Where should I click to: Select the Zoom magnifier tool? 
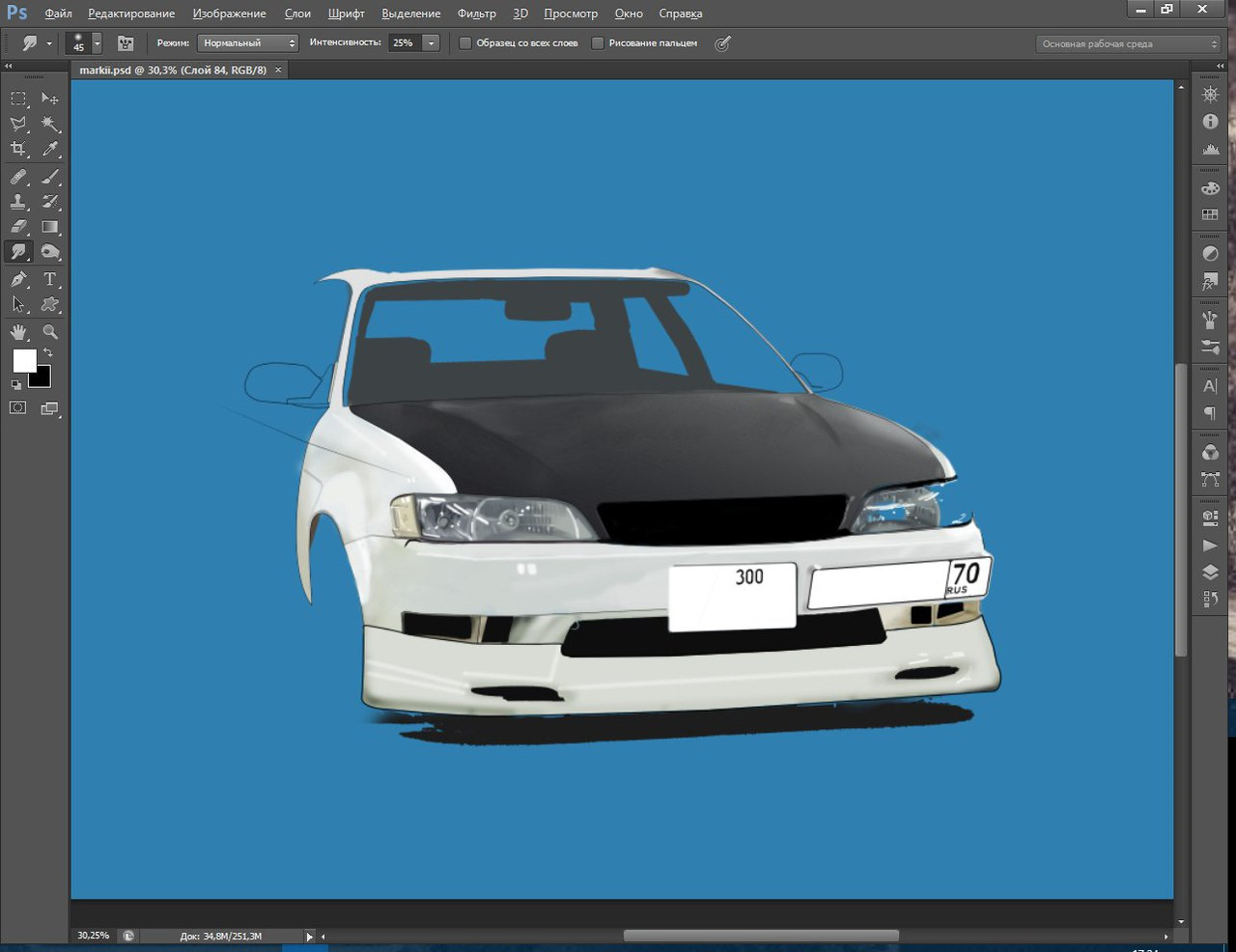(50, 332)
